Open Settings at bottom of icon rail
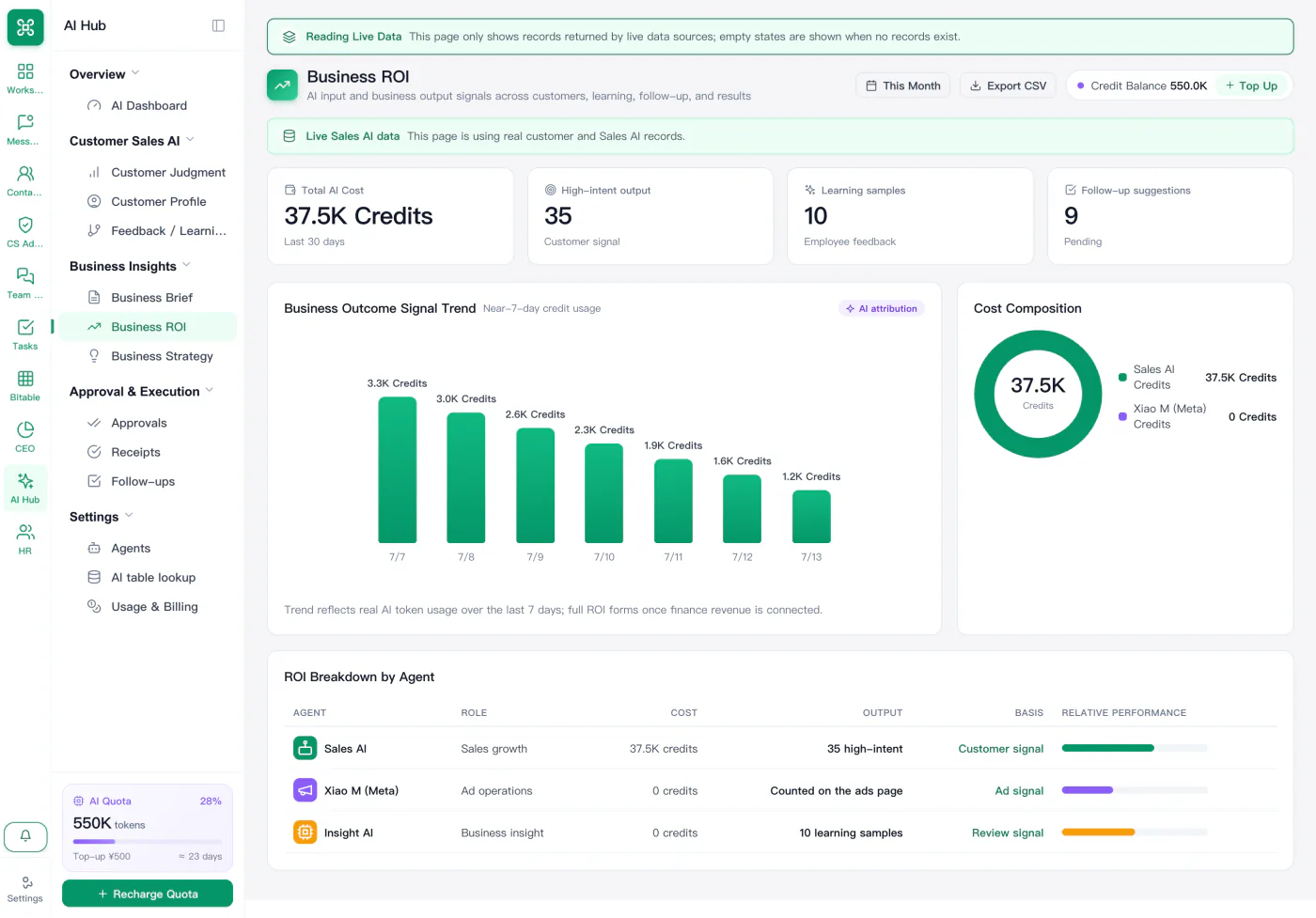The image size is (1316, 918). tap(25, 889)
